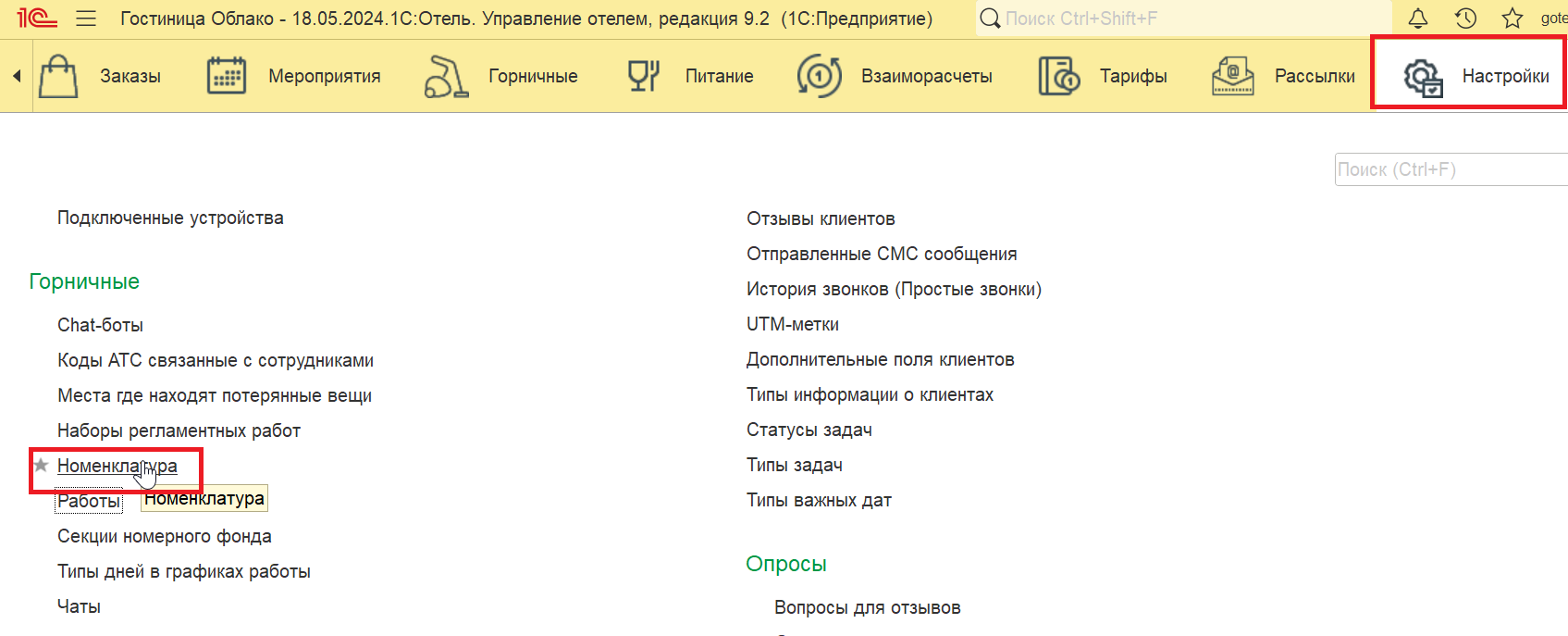
Task: Switch to the Горничные section
Action: [533, 76]
